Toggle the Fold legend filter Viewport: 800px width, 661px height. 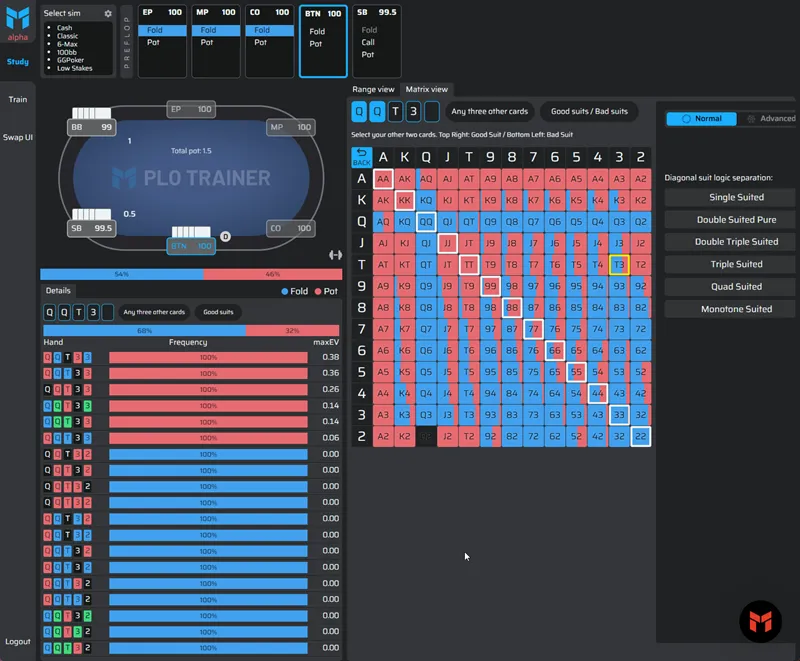click(x=295, y=291)
